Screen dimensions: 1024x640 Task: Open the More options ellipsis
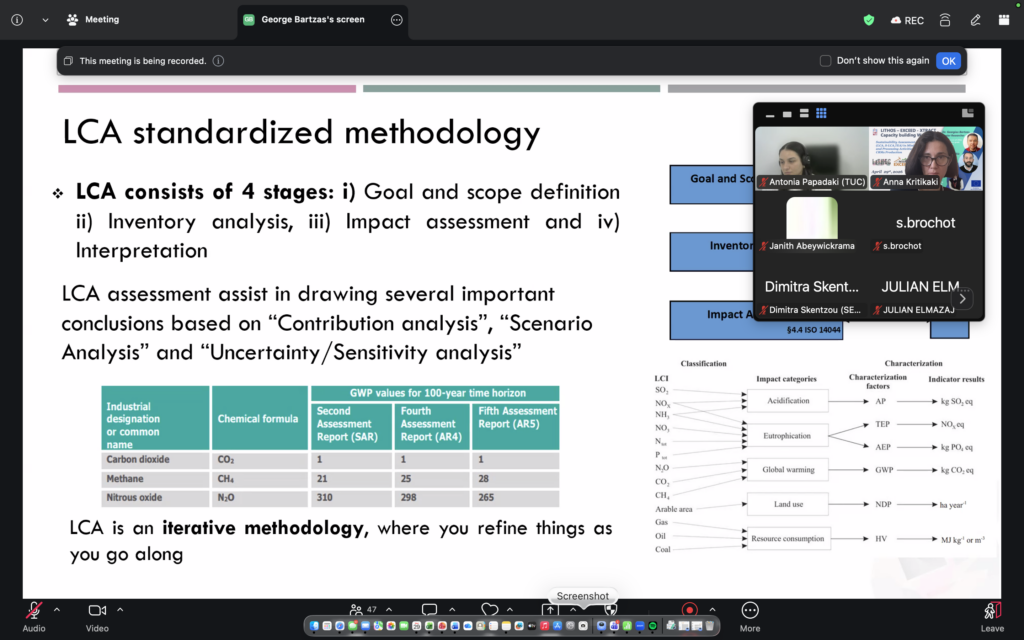(750, 611)
